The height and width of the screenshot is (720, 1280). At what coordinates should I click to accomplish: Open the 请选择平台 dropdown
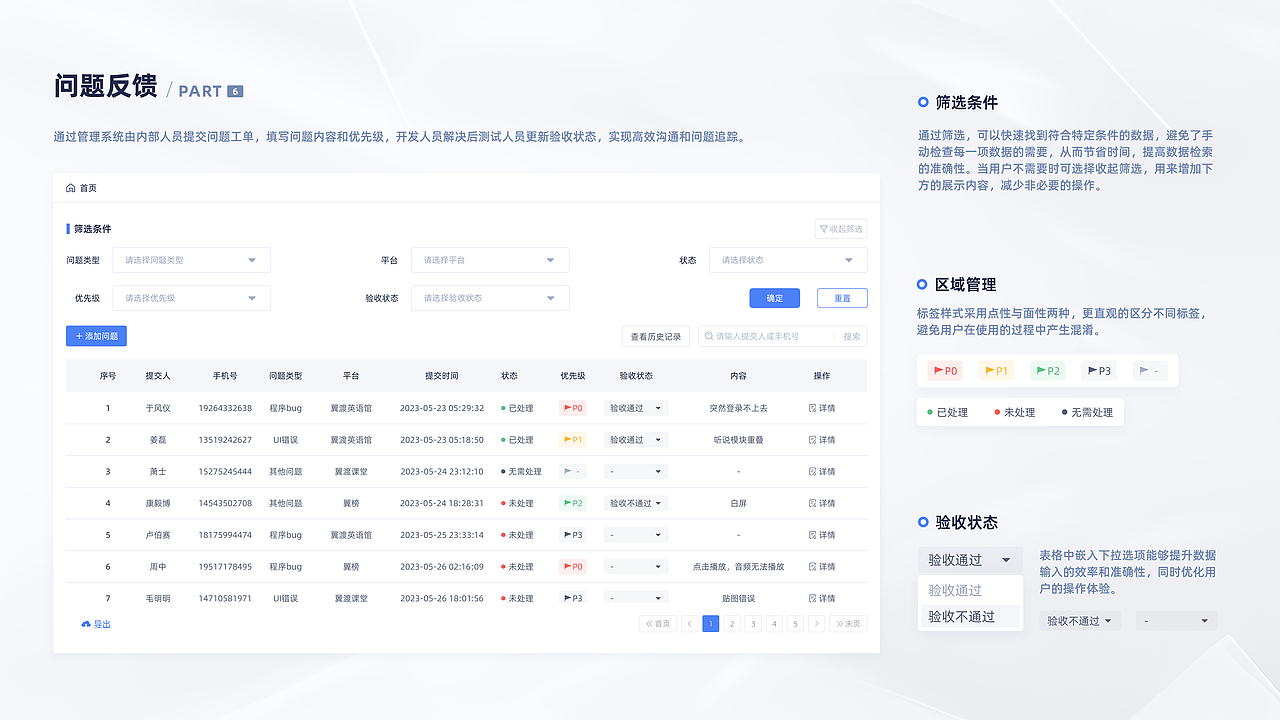tap(490, 259)
